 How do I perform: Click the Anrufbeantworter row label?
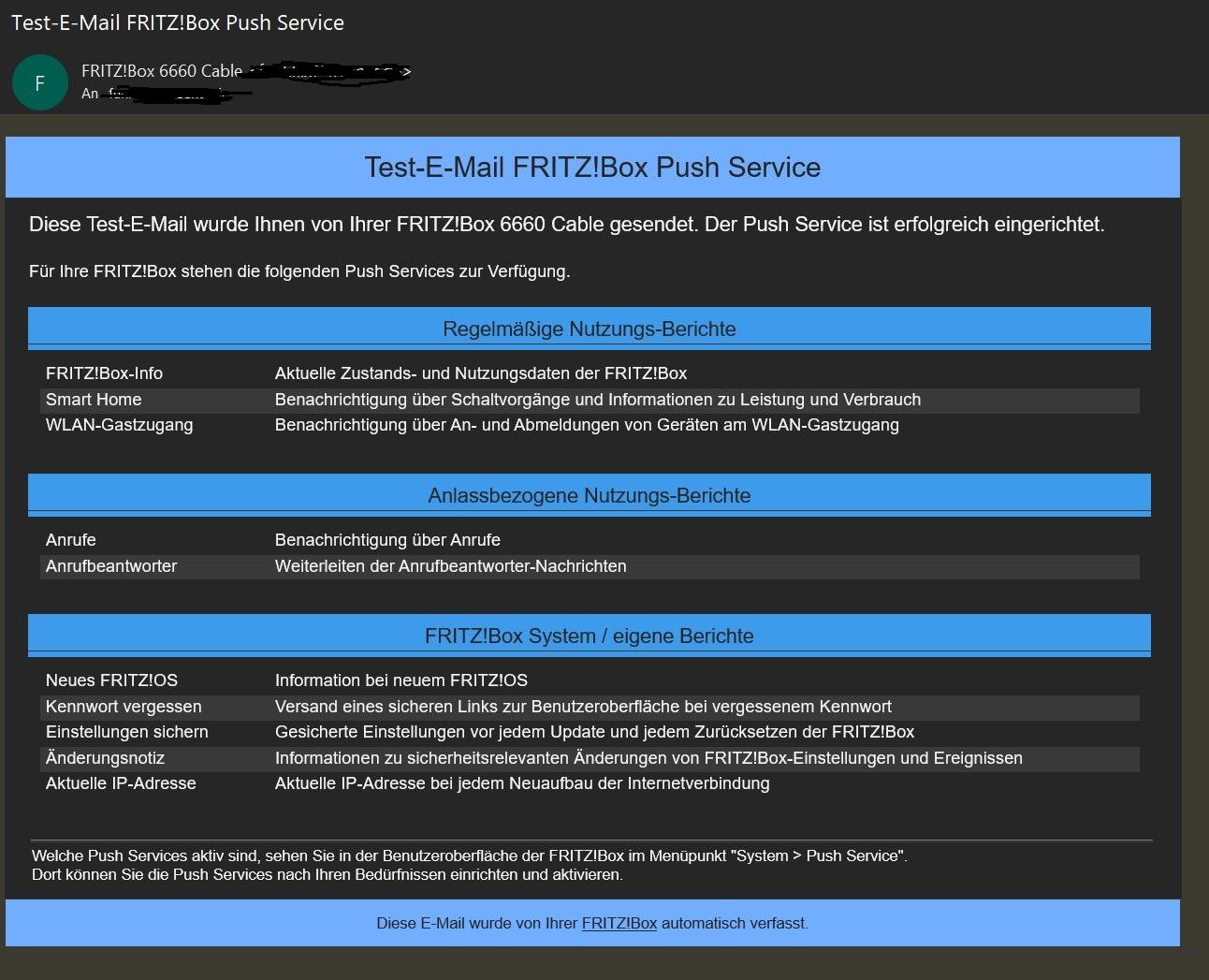point(111,566)
